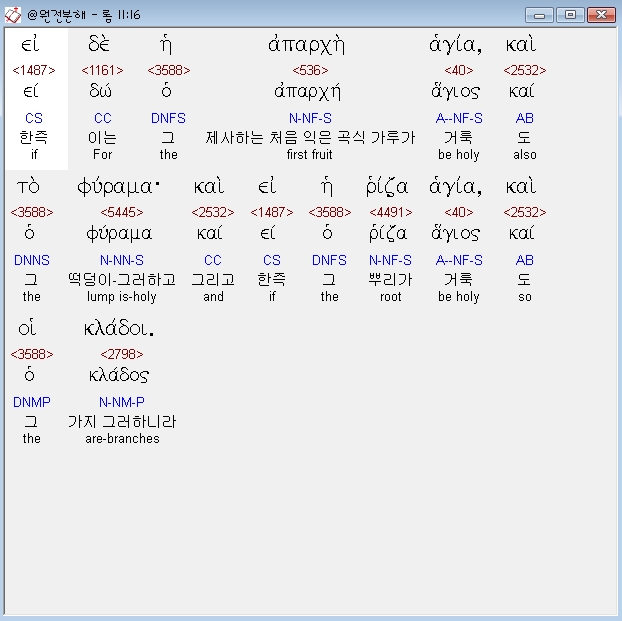Screen dimensions: 622x621
Task: Click the Greek article τὸ
Action: pos(28,186)
